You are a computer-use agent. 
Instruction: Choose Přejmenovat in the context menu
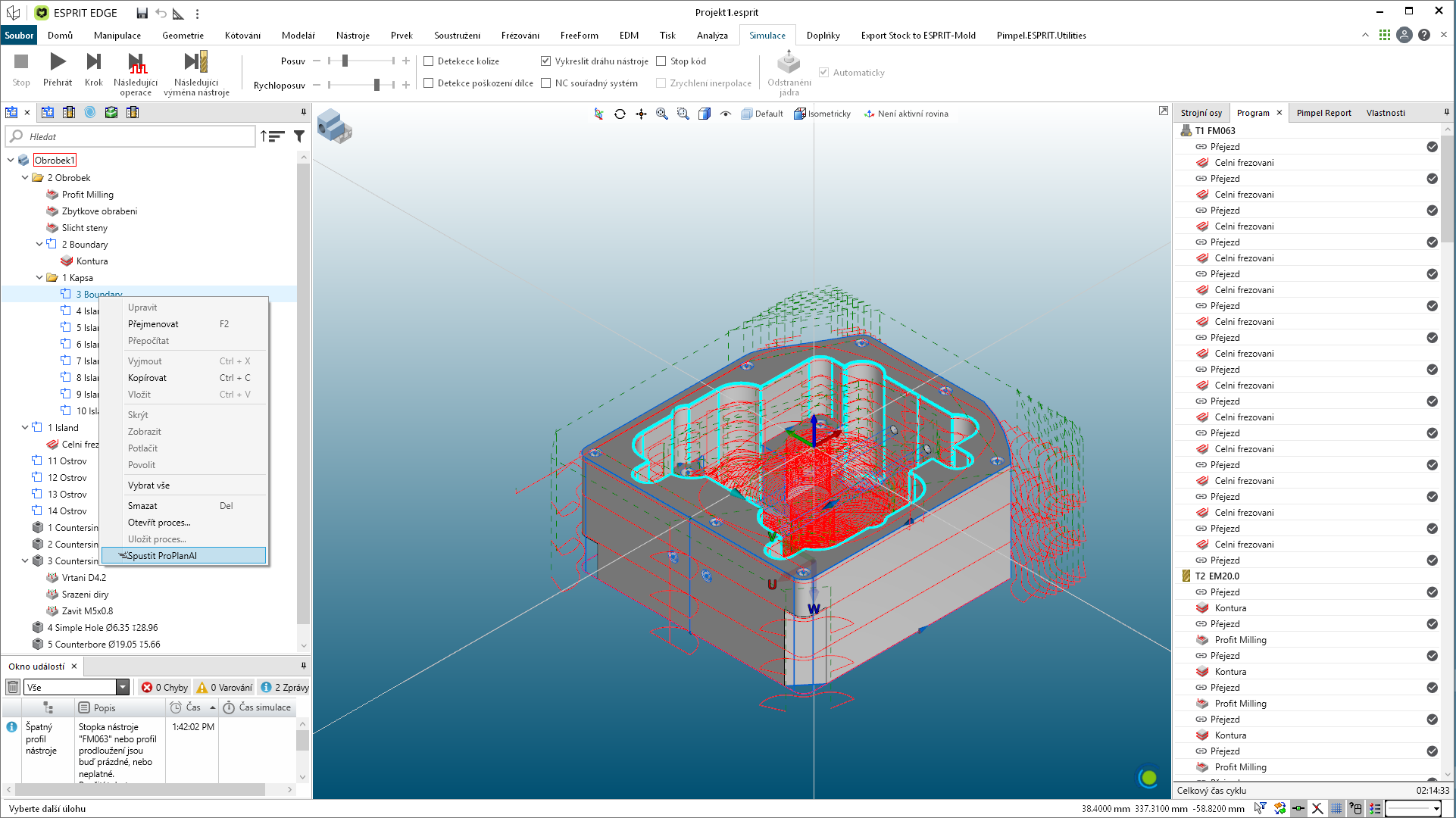pos(153,324)
